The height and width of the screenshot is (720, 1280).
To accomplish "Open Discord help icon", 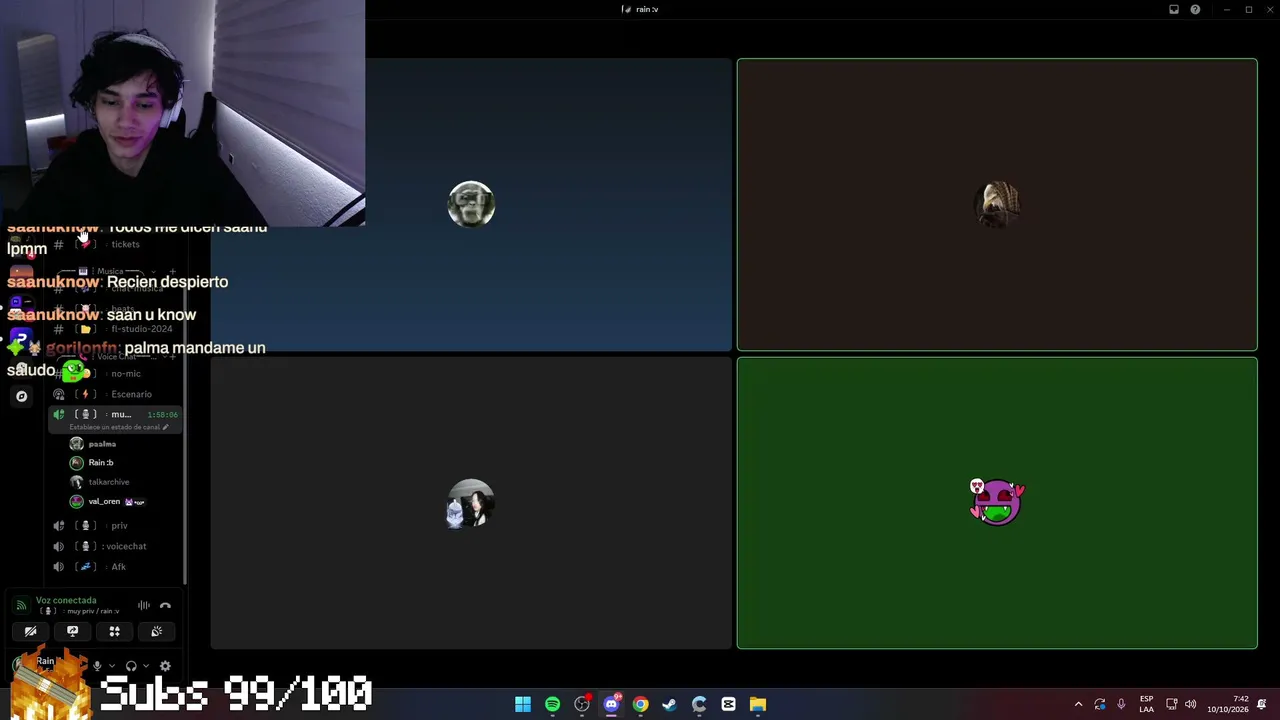I will tap(1195, 10).
